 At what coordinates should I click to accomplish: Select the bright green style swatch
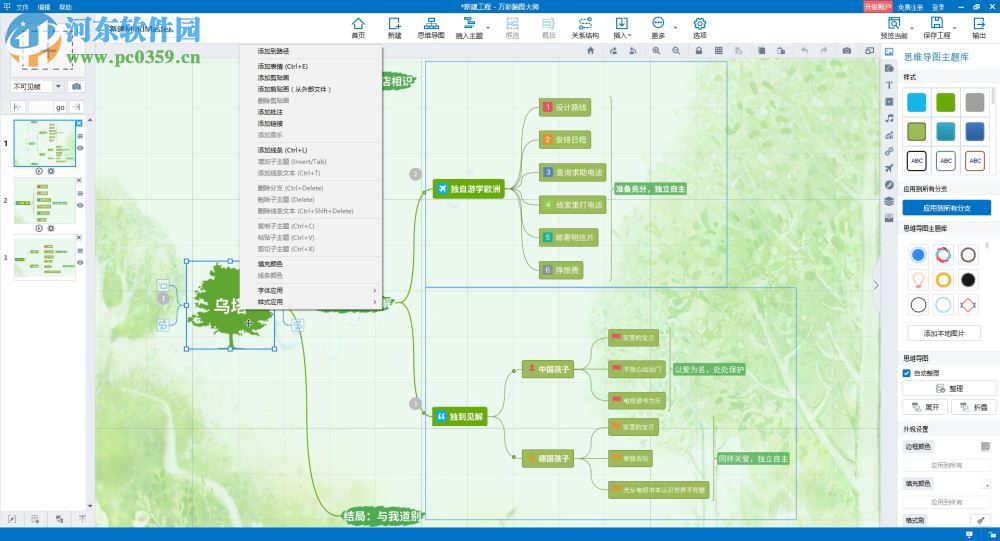(x=946, y=102)
